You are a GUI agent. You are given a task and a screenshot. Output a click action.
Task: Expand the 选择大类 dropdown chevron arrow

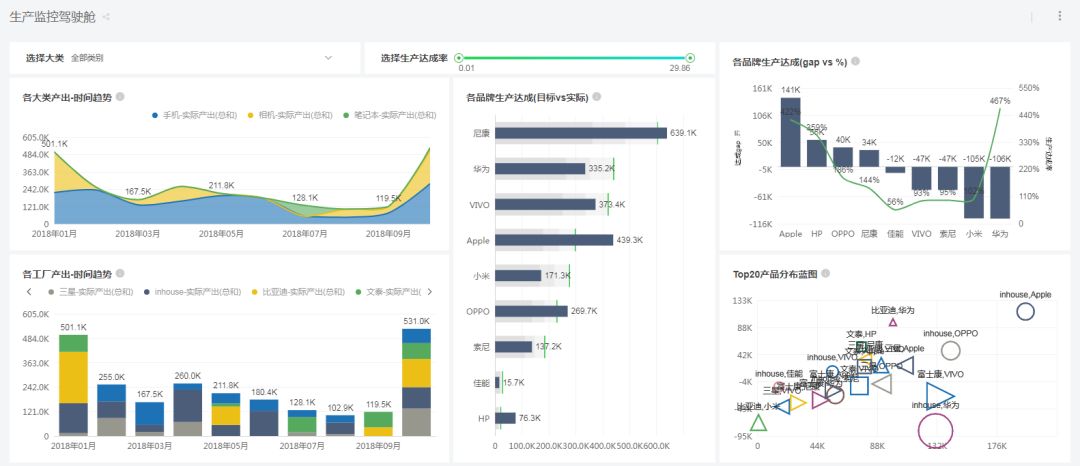click(329, 58)
